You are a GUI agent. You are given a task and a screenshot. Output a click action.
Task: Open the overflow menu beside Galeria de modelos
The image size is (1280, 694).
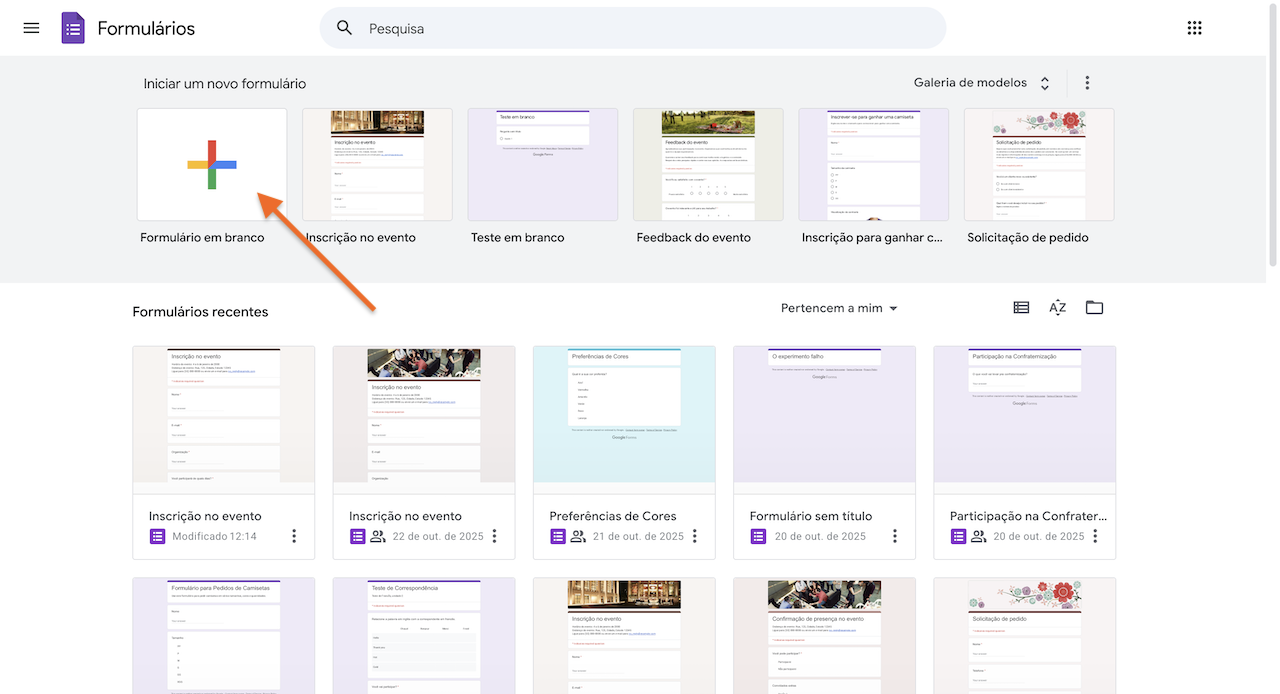(1087, 82)
